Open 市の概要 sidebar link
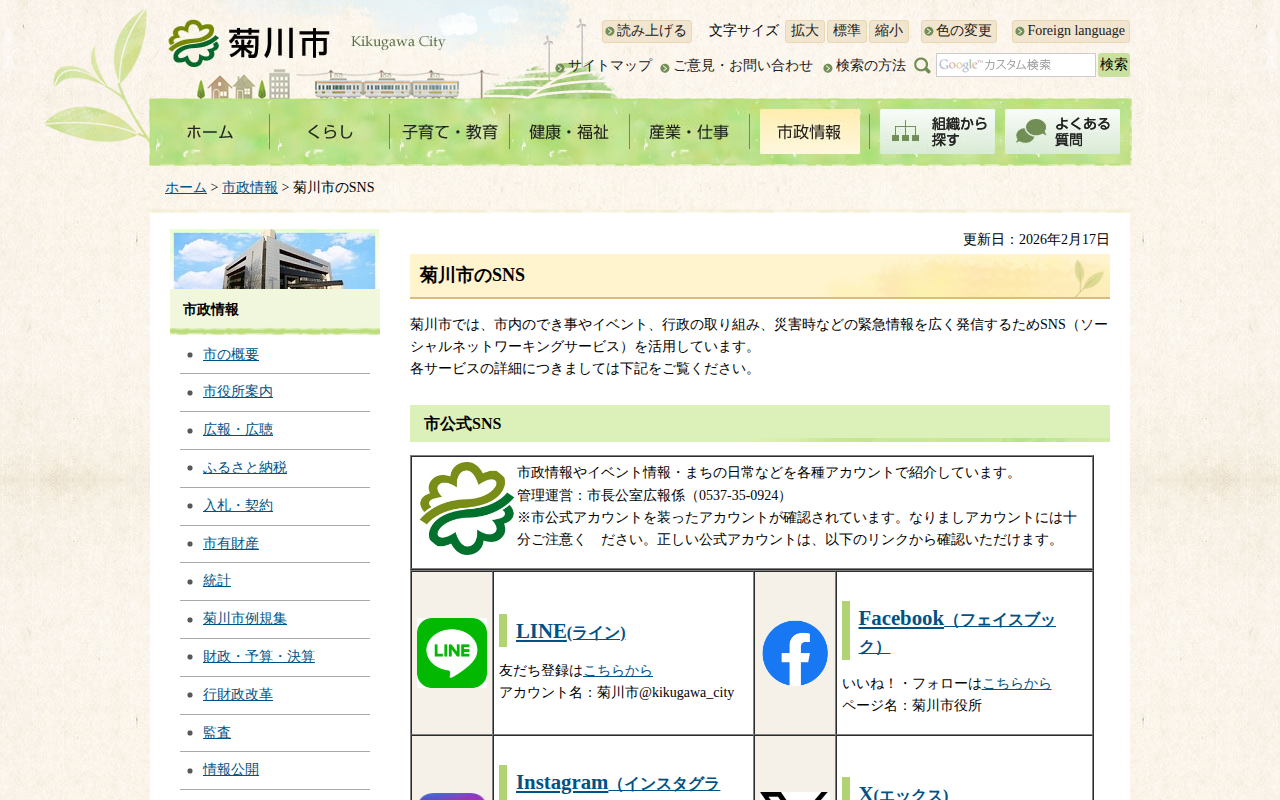 coord(231,355)
